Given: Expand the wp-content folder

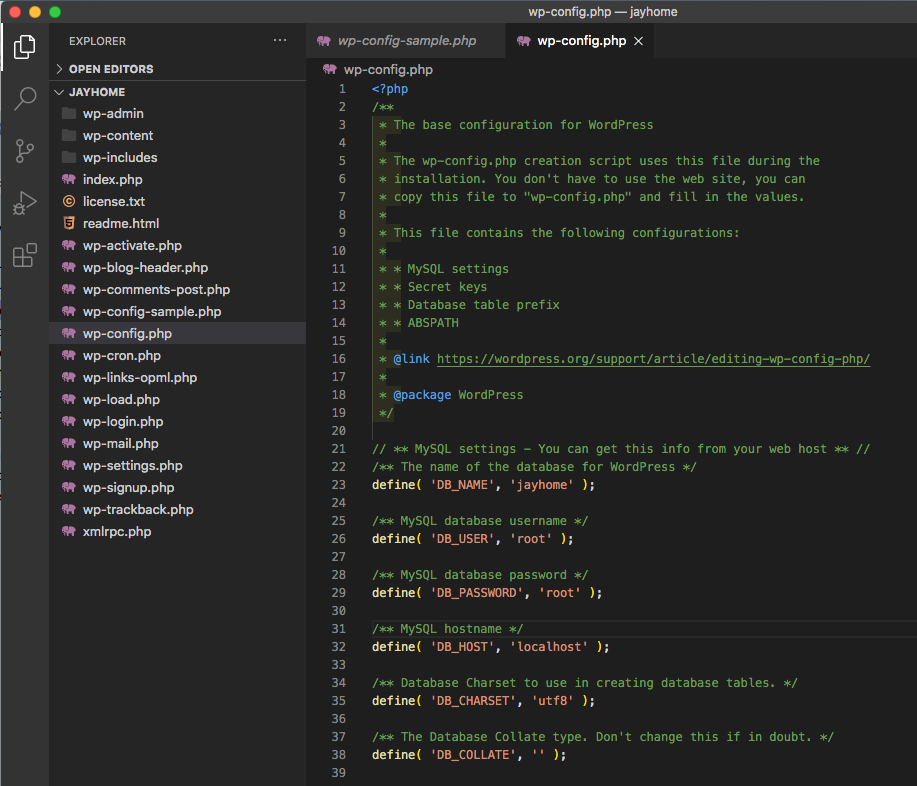Looking at the screenshot, I should (177, 136).
